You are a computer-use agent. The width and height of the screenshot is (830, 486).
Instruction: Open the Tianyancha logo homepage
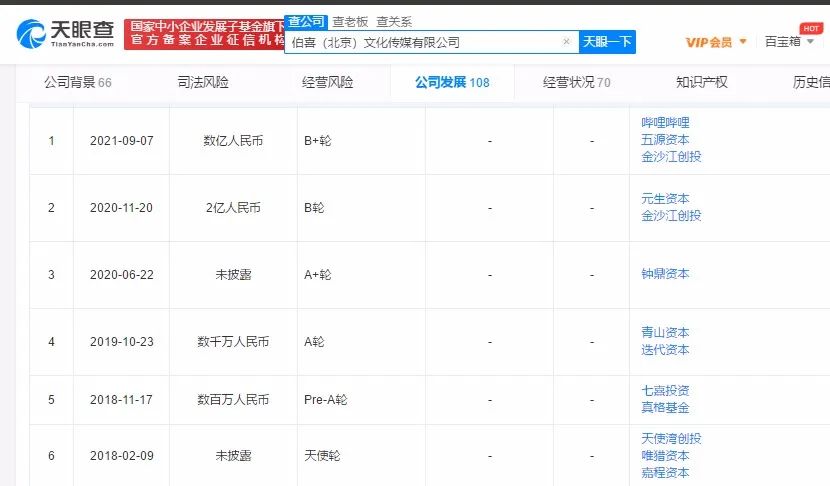coord(66,33)
